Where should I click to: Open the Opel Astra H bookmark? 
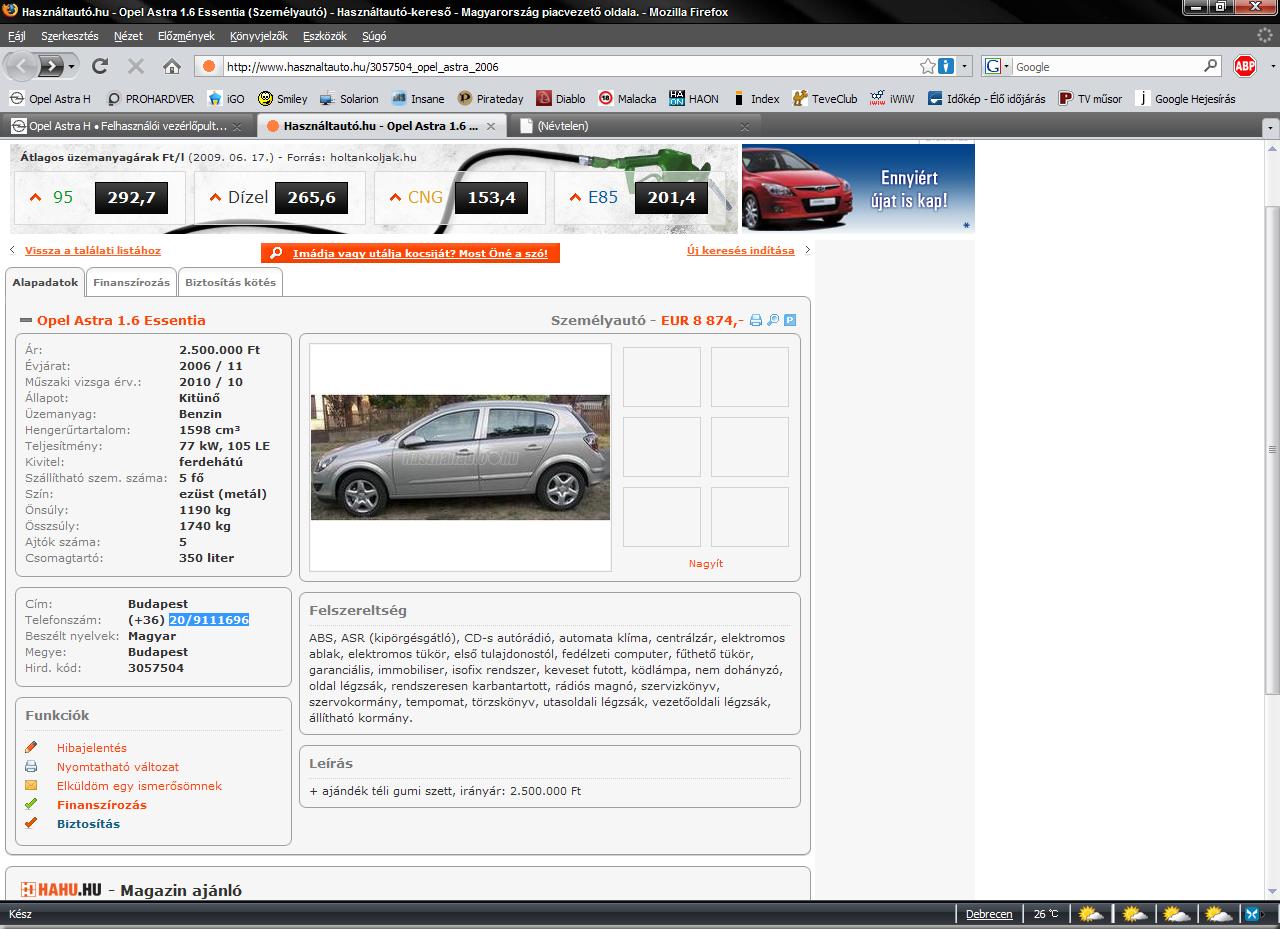coord(50,99)
